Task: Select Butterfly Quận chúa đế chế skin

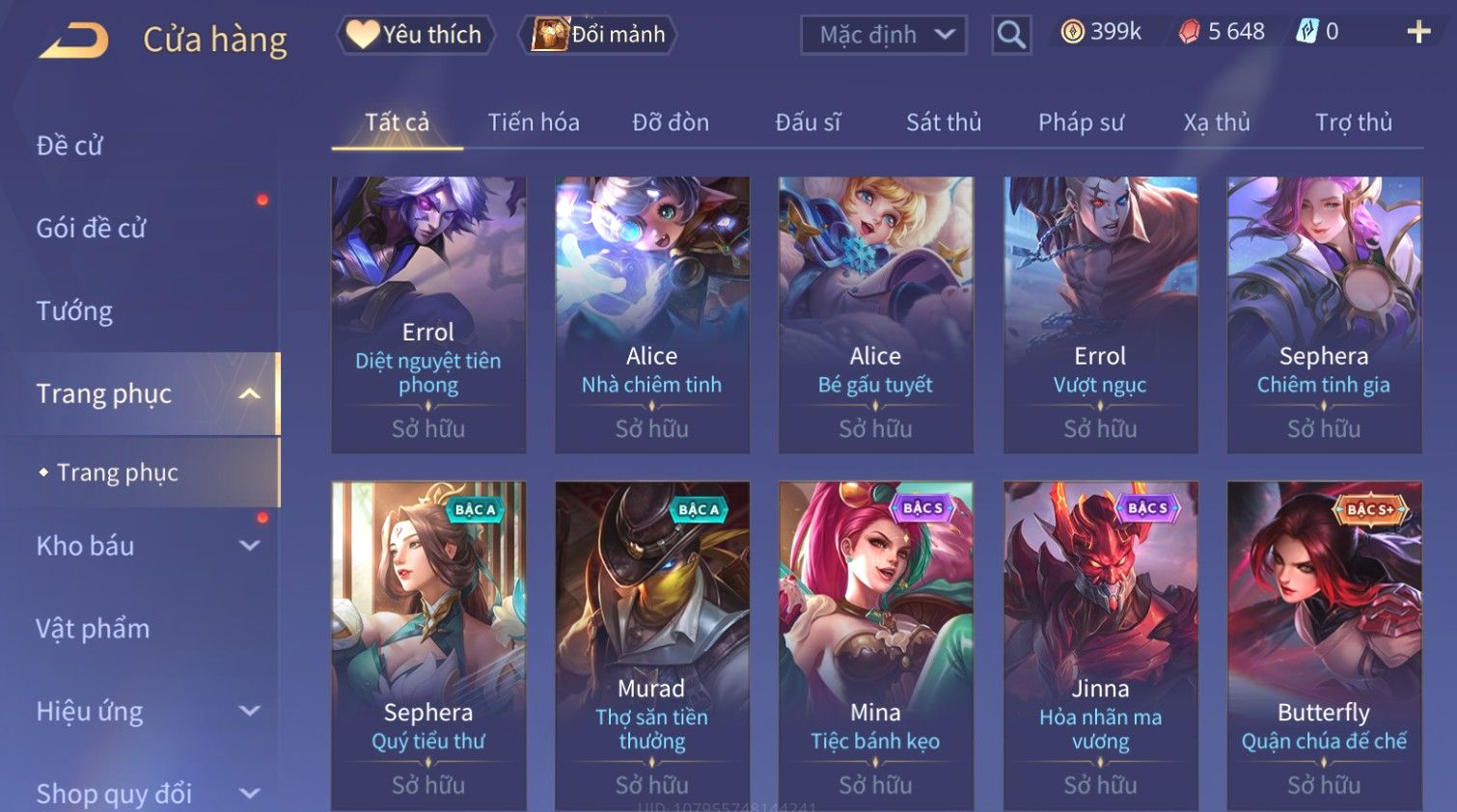Action: click(x=1324, y=644)
